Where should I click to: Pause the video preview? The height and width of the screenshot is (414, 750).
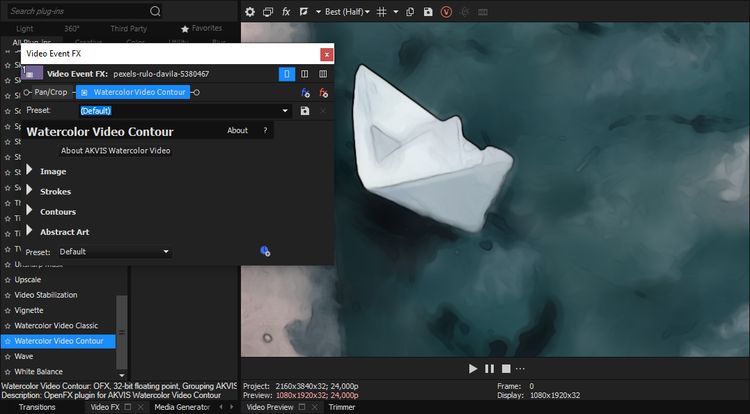point(489,369)
